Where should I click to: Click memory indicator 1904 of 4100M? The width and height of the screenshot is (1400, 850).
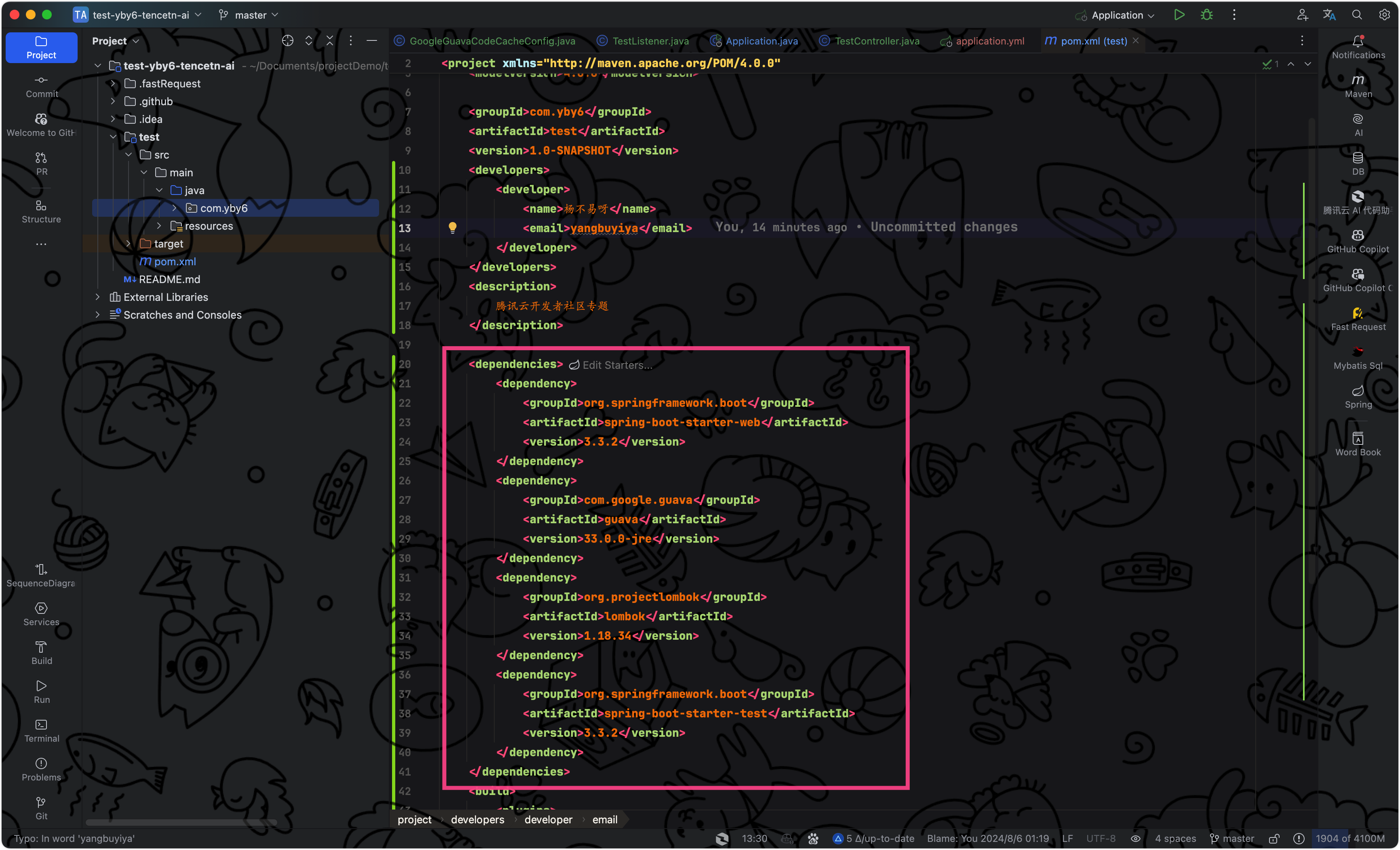pos(1350,838)
